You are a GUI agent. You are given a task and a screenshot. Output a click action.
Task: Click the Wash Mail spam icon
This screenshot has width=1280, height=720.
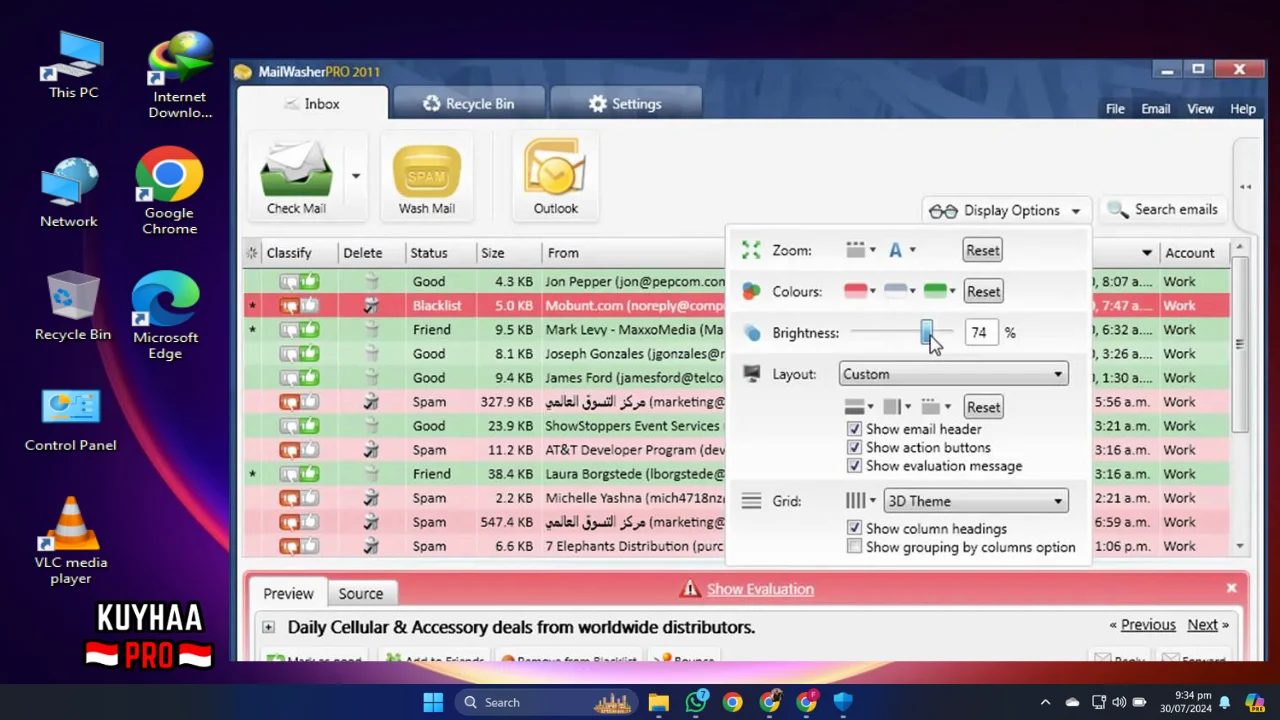[427, 171]
